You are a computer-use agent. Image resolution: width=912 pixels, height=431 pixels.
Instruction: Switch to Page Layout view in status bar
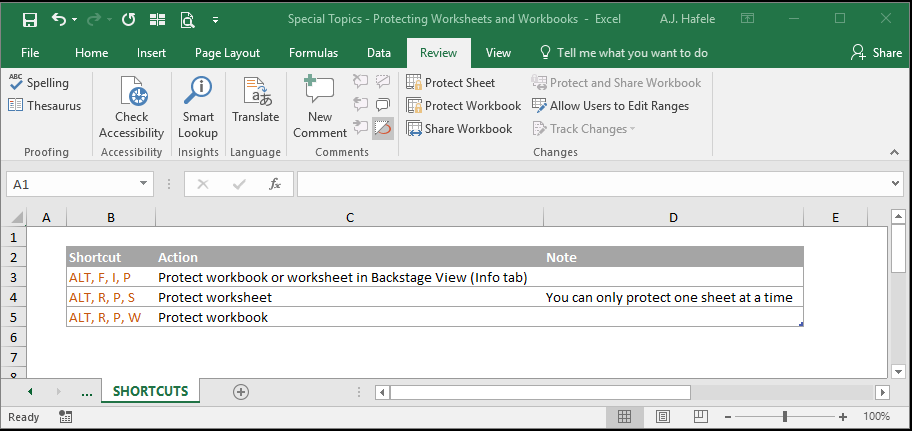[662, 416]
